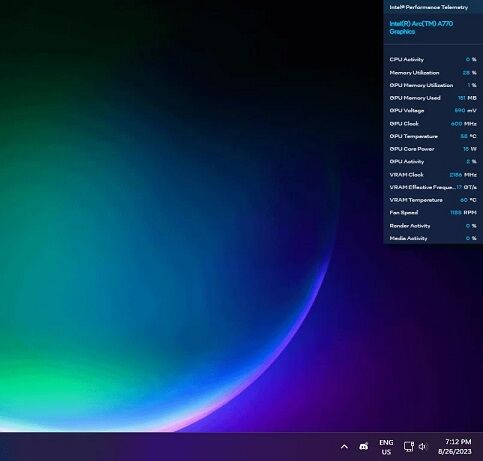Viewport: 483px width, 461px height.
Task: Select the VRAM Temperature row
Action: tap(433, 200)
